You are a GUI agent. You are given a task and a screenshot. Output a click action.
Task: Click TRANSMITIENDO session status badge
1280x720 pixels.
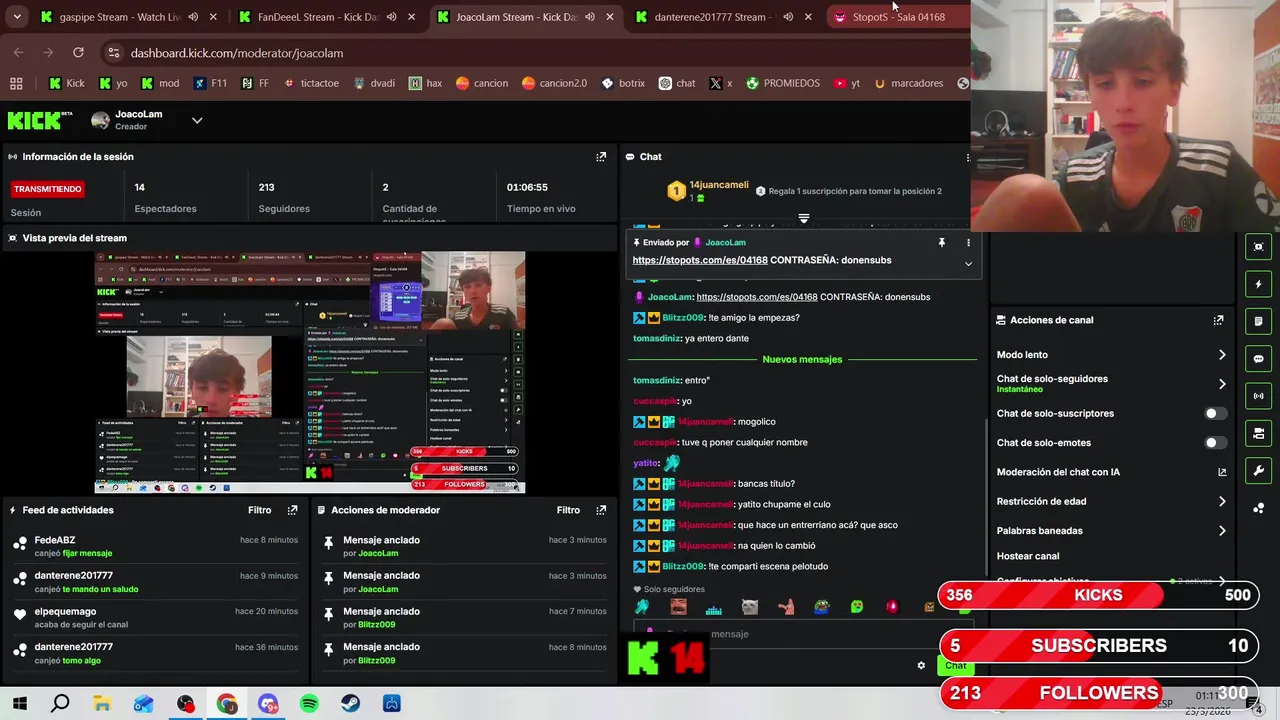(x=47, y=189)
